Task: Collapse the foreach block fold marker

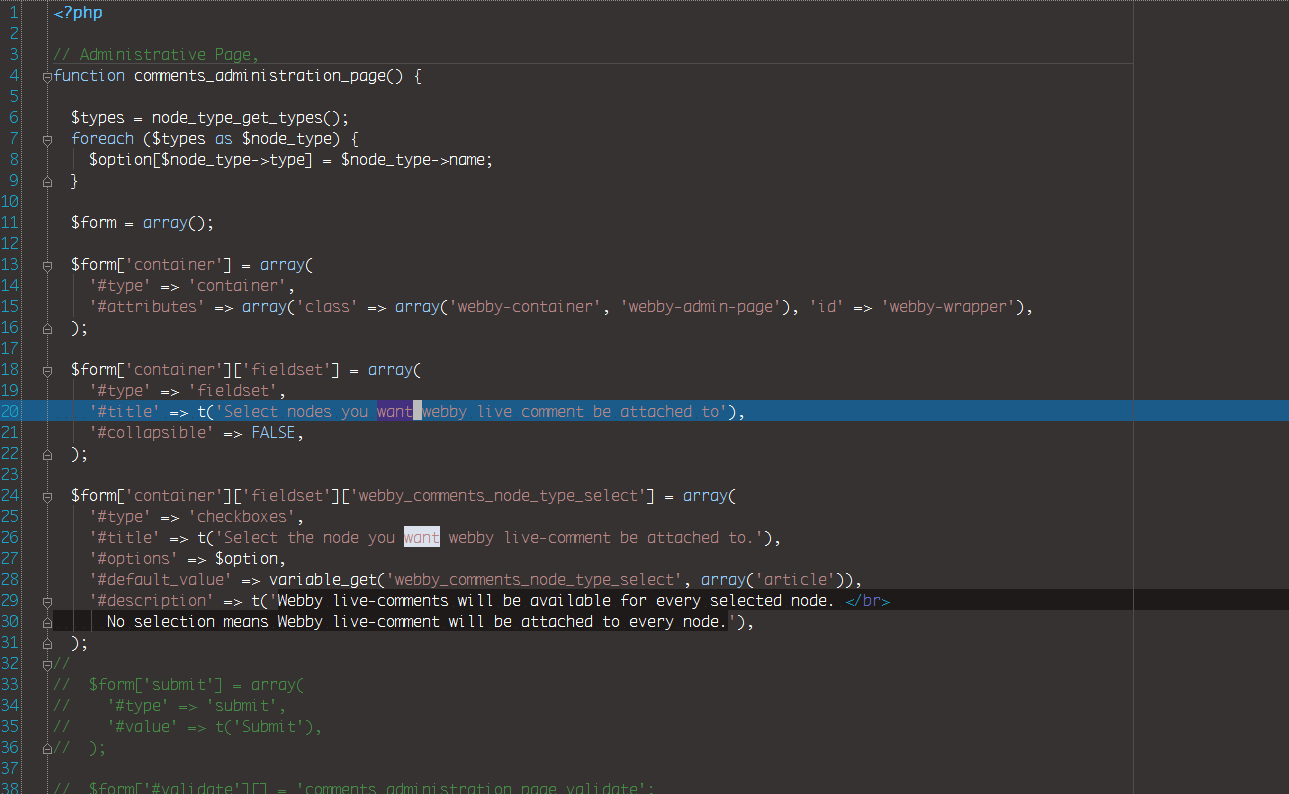Action: pyautogui.click(x=47, y=139)
